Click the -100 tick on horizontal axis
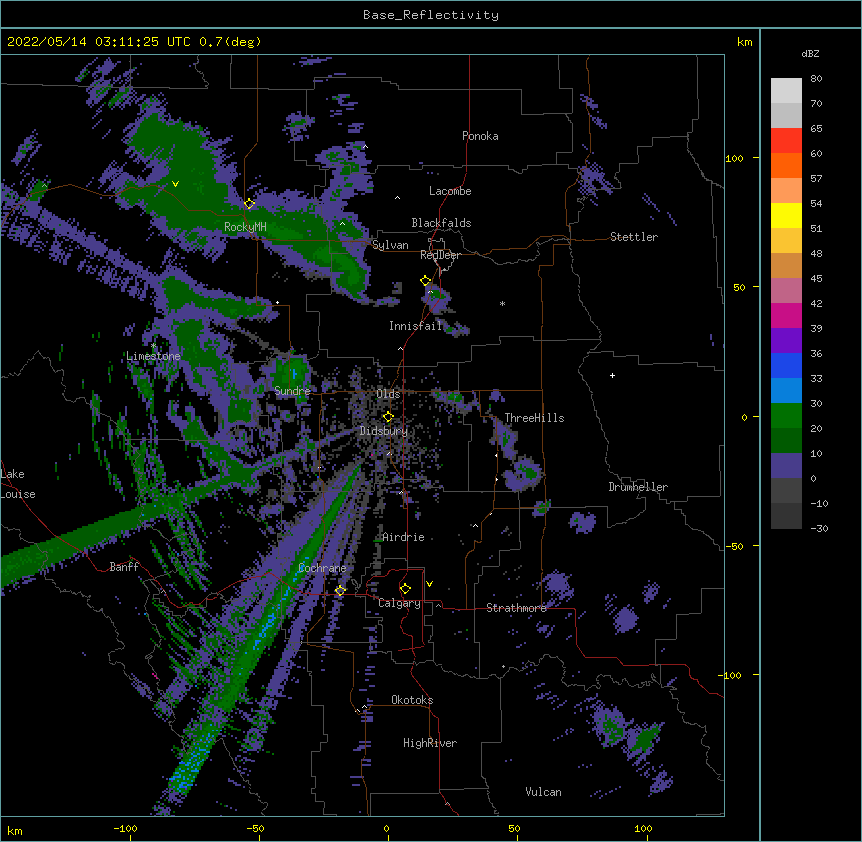Viewport: 862px width, 842px height. coord(125,828)
